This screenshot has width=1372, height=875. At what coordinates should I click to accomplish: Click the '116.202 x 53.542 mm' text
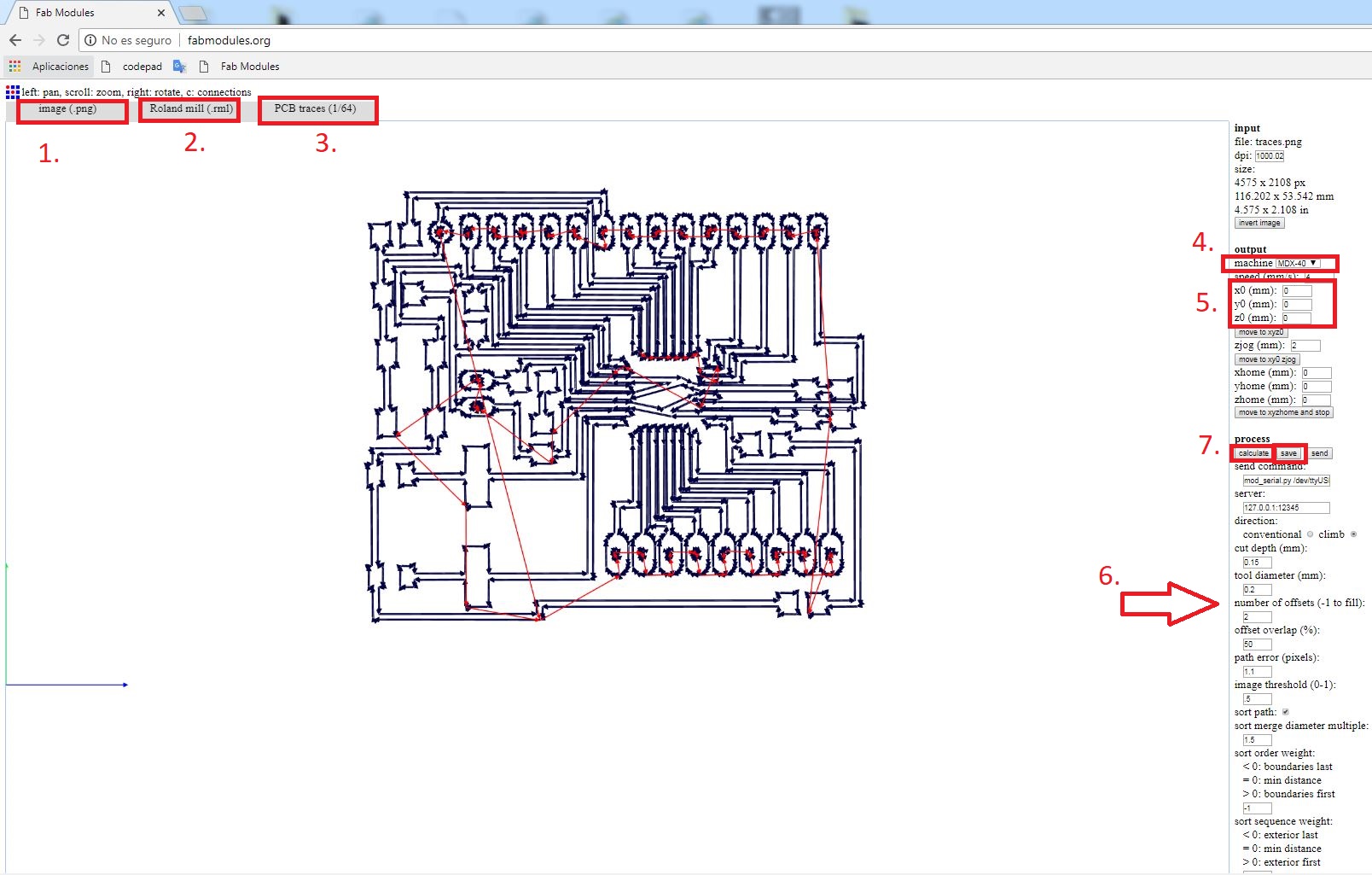[1284, 196]
